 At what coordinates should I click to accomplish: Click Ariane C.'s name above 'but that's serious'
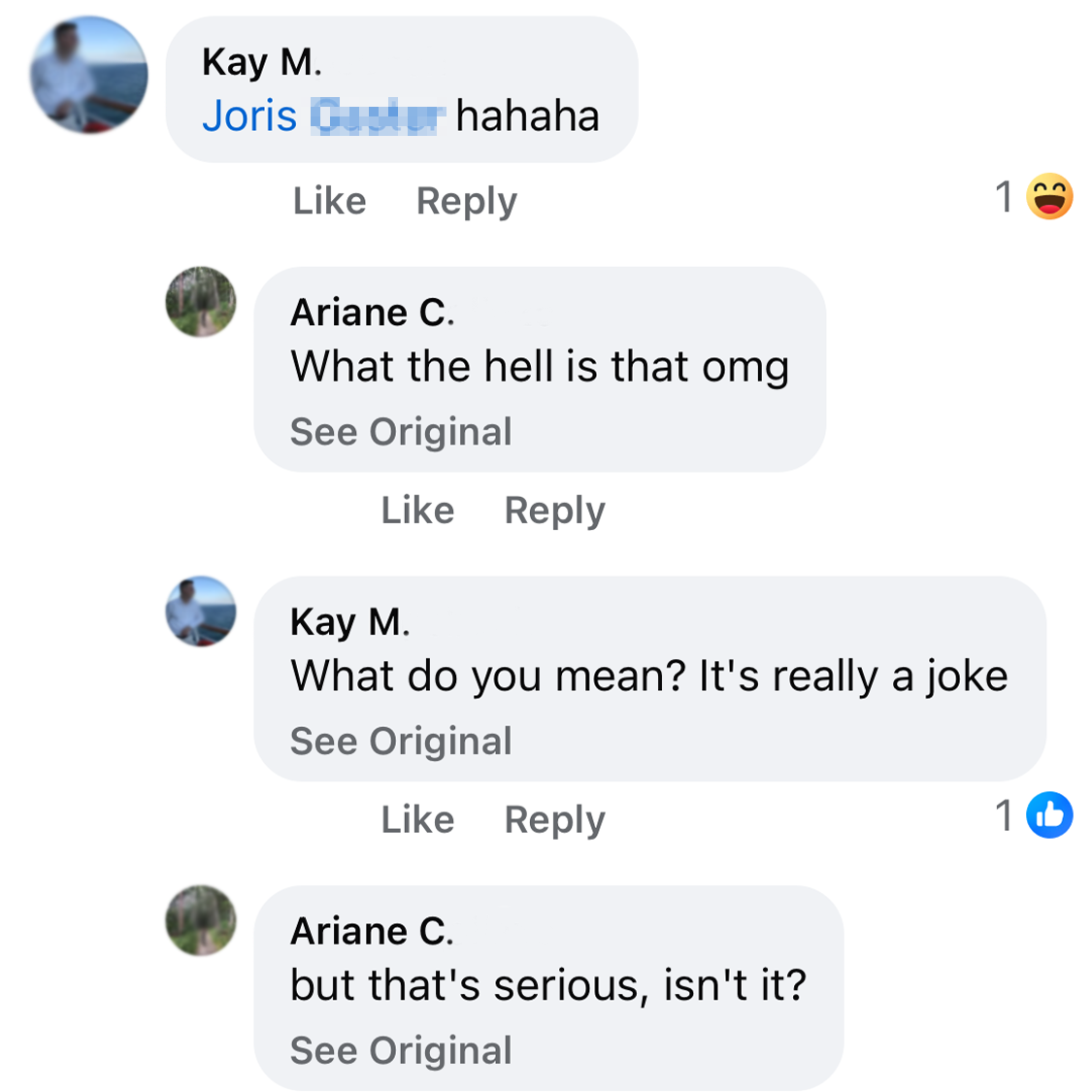tap(372, 932)
